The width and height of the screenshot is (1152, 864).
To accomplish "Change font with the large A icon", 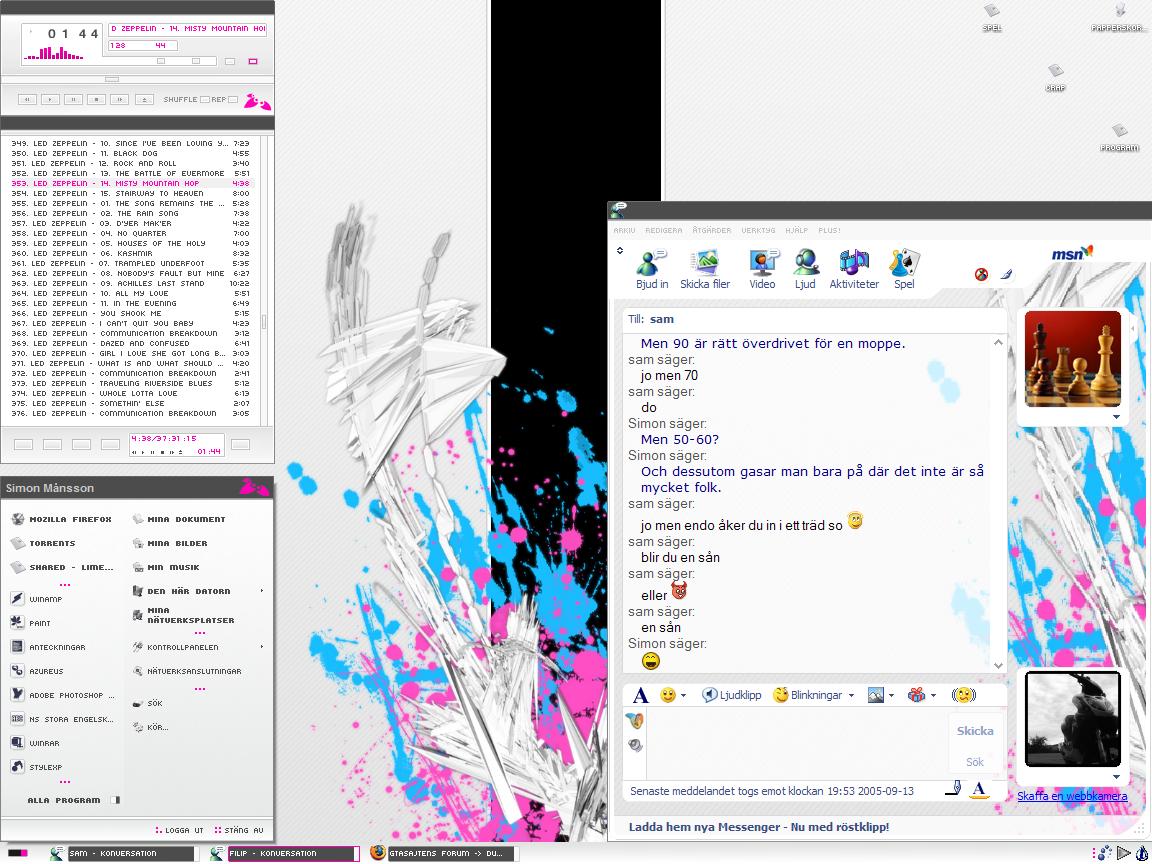I will point(641,695).
